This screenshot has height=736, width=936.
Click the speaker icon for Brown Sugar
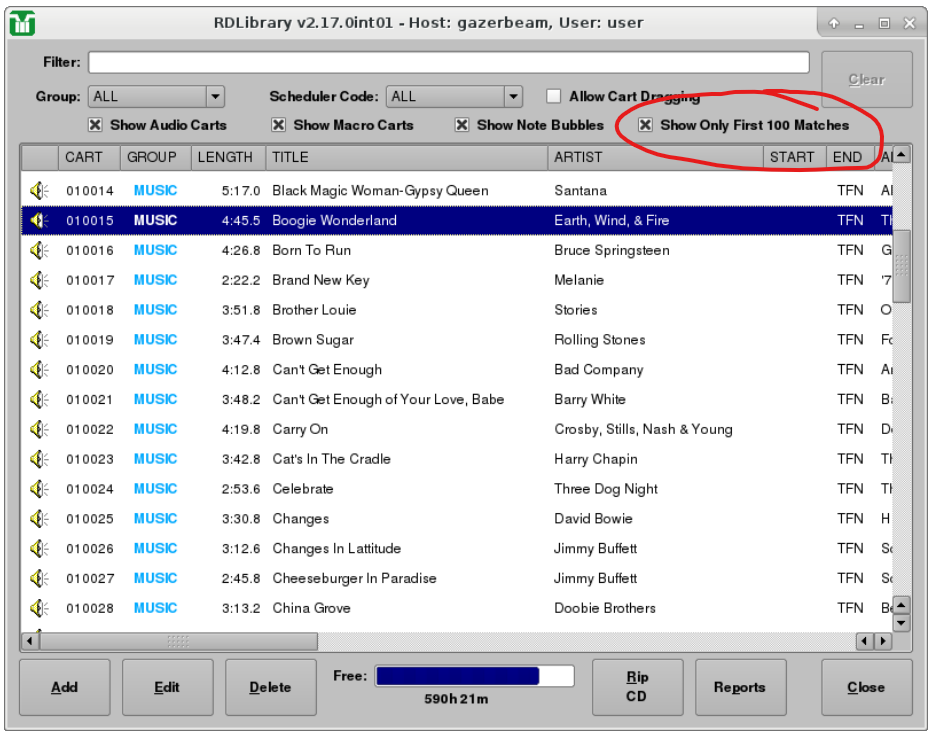click(x=39, y=340)
